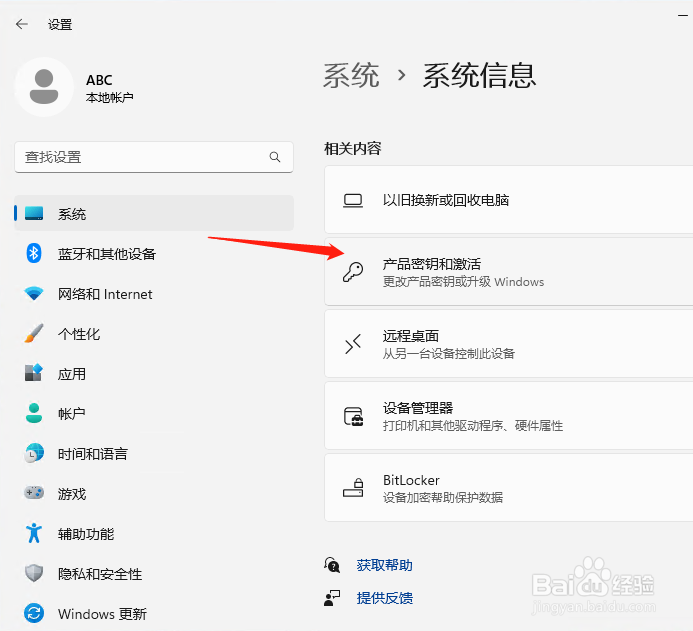The width and height of the screenshot is (693, 631).
Task: Open 产品密钥和激活 card
Action: tap(509, 271)
